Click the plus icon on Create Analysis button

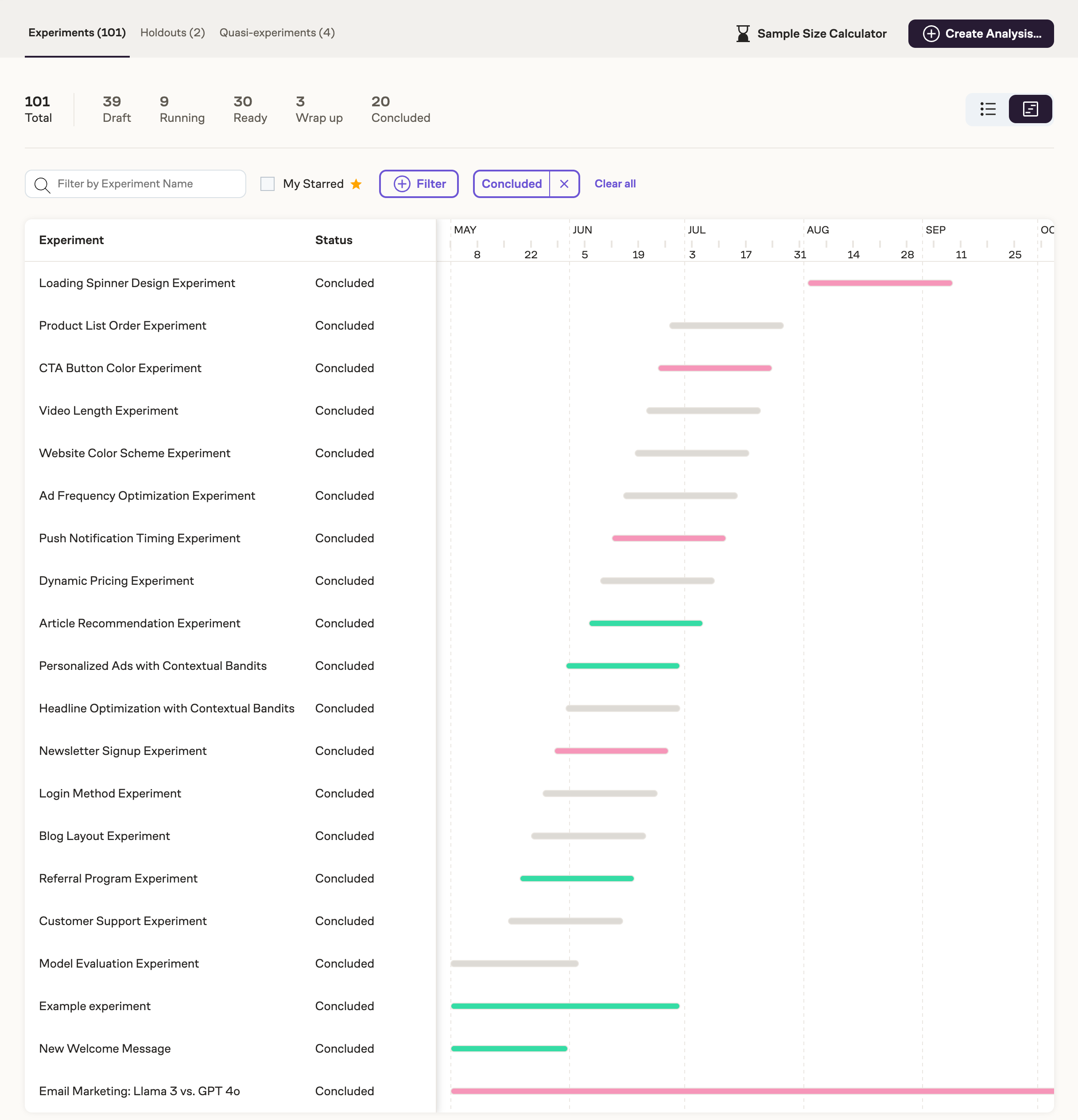click(931, 33)
